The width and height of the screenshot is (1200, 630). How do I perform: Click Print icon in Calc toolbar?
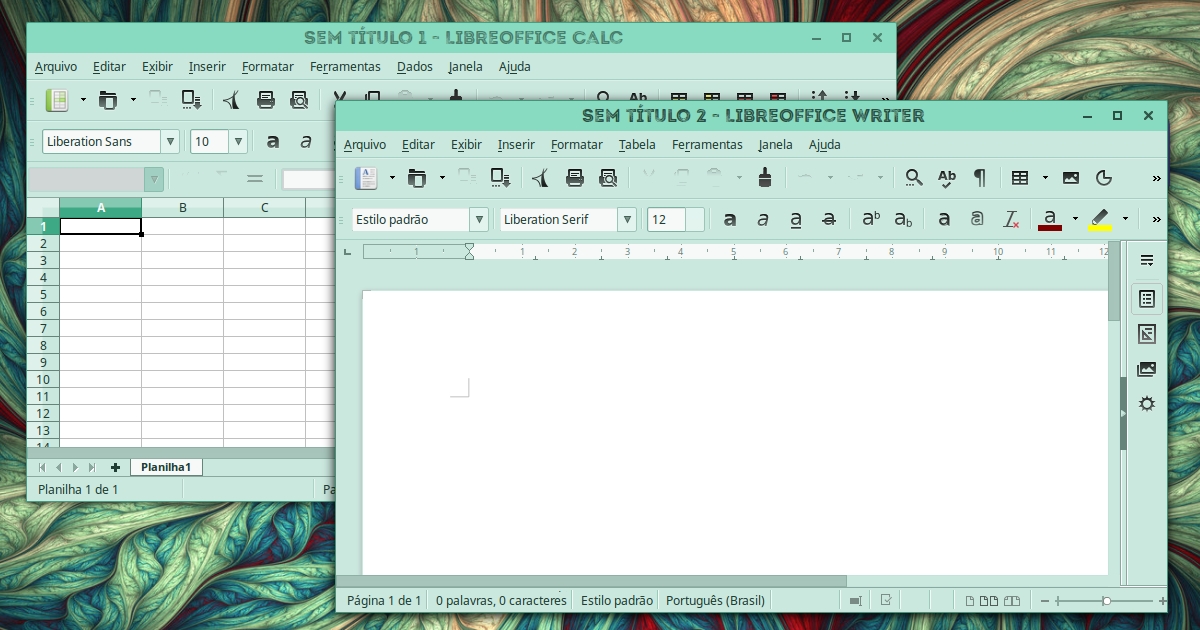coord(266,100)
